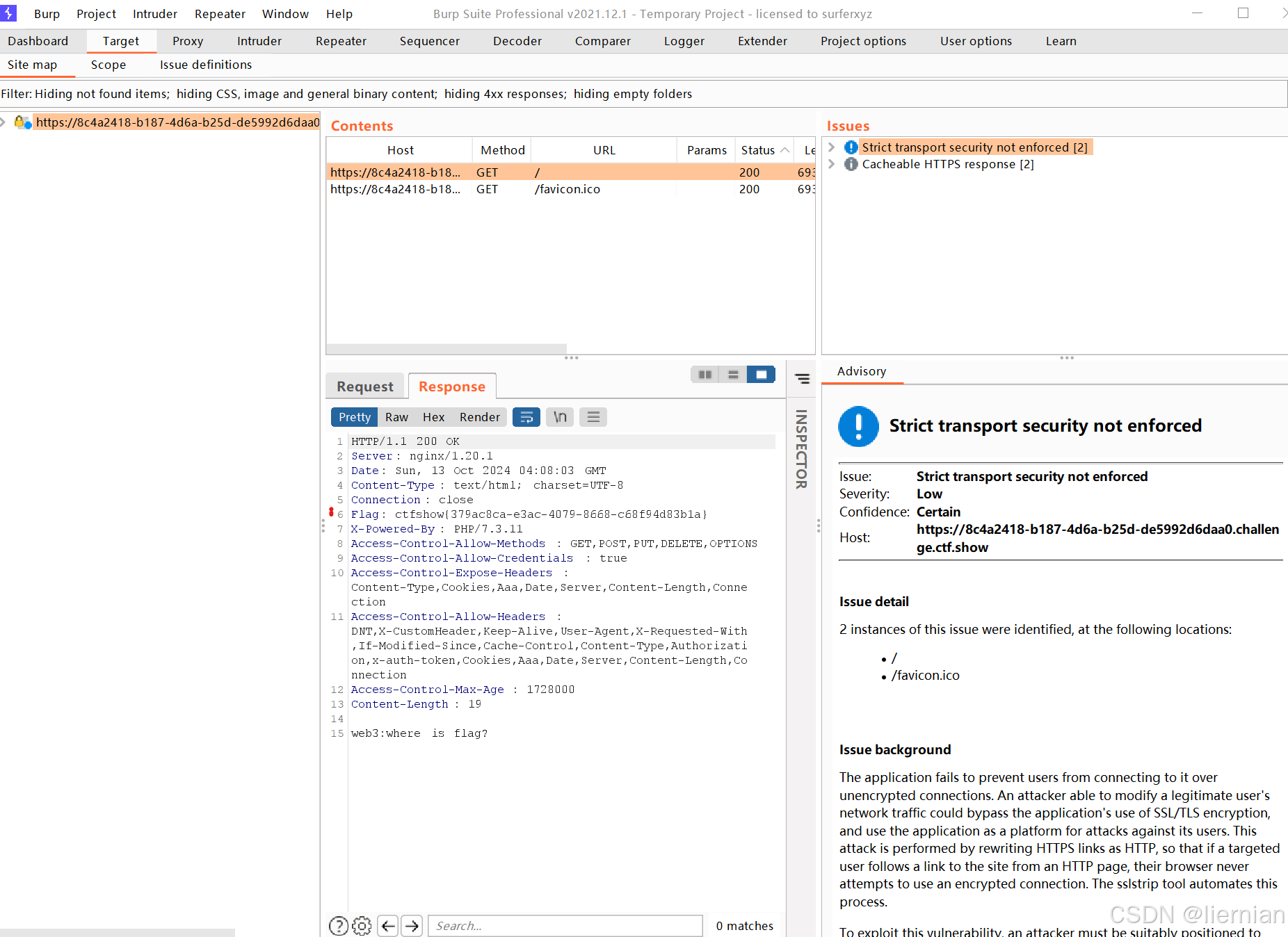The width and height of the screenshot is (1288, 937).
Task: Sort Contents by Method column
Action: 502,150
